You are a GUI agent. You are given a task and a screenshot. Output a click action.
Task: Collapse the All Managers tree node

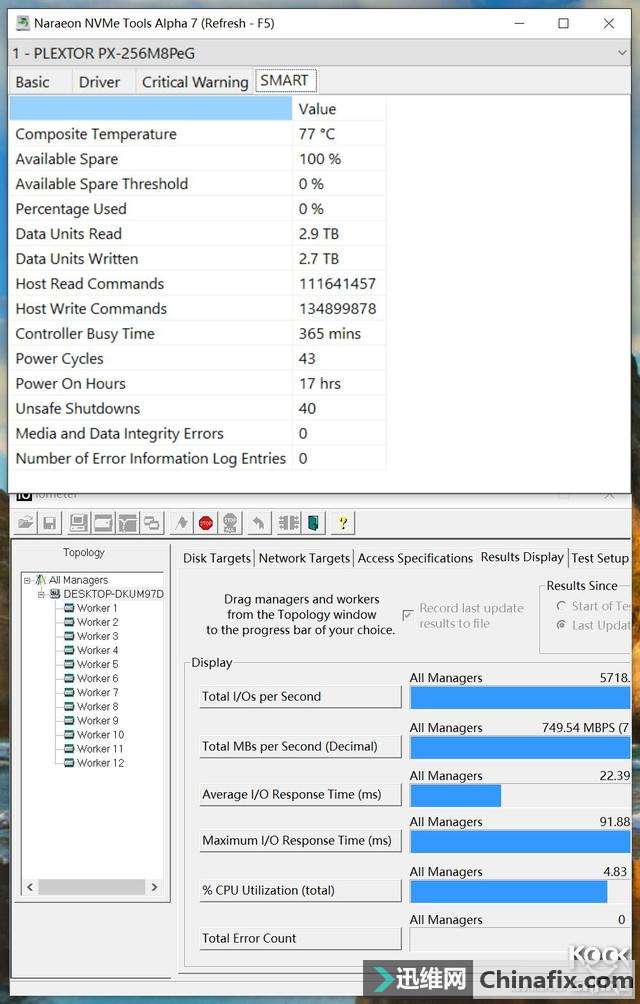point(27,580)
